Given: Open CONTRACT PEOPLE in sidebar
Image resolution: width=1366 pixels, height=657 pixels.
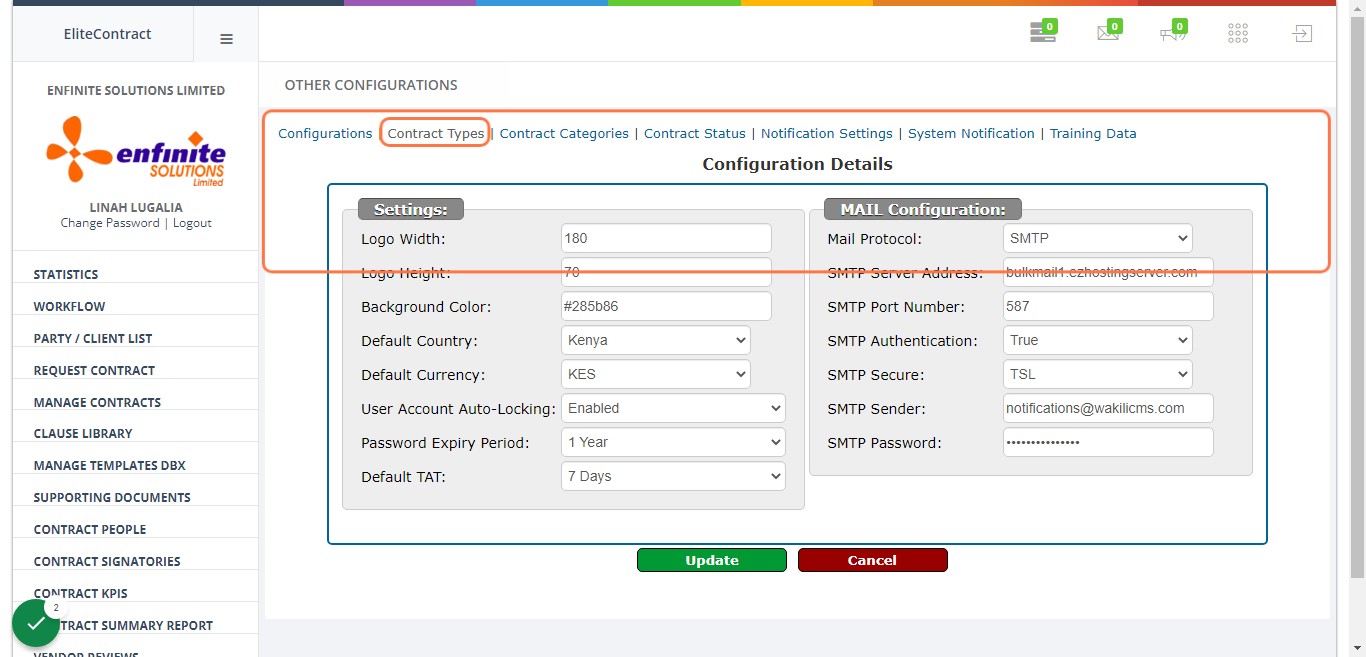Looking at the screenshot, I should (x=90, y=529).
